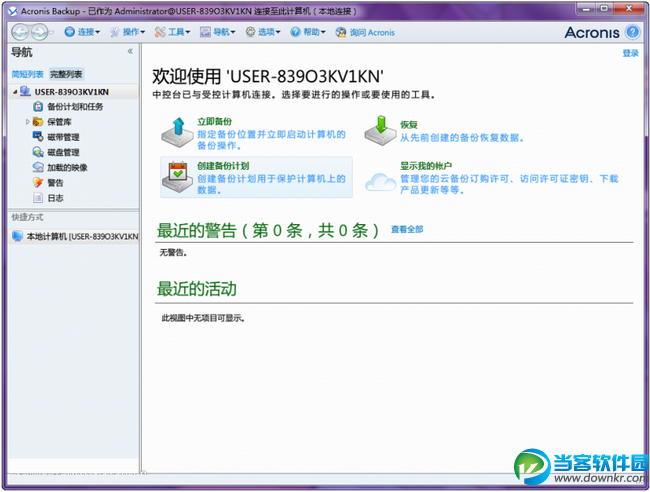The height and width of the screenshot is (492, 650).
Task: Collapse the navigation pane with double chevron
Action: [130, 51]
